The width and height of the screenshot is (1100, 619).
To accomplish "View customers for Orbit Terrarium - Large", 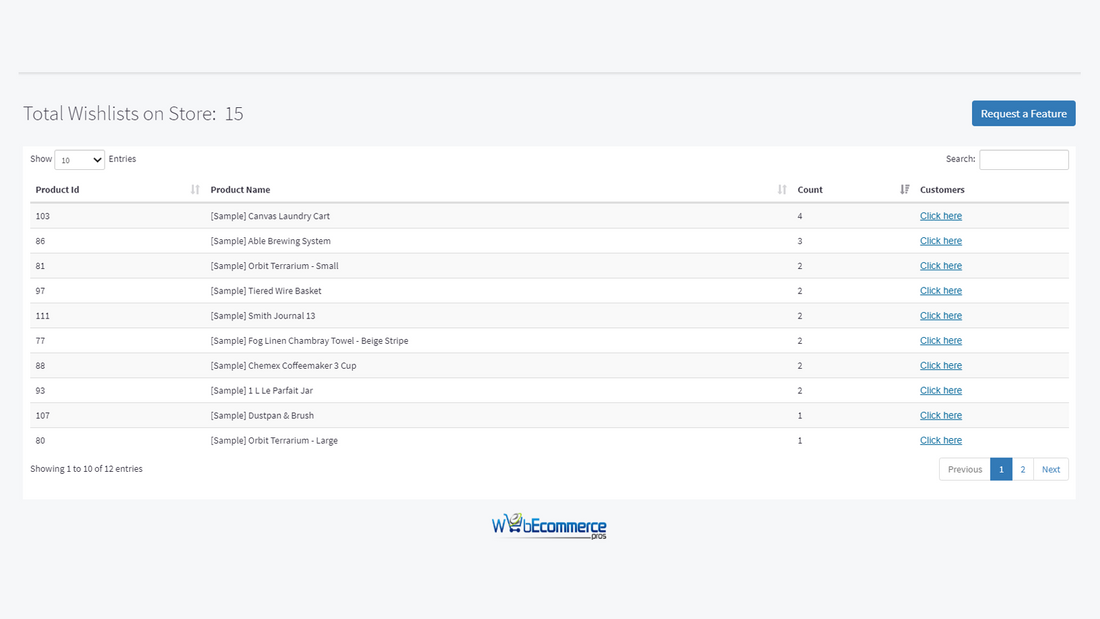I will [x=941, y=441].
